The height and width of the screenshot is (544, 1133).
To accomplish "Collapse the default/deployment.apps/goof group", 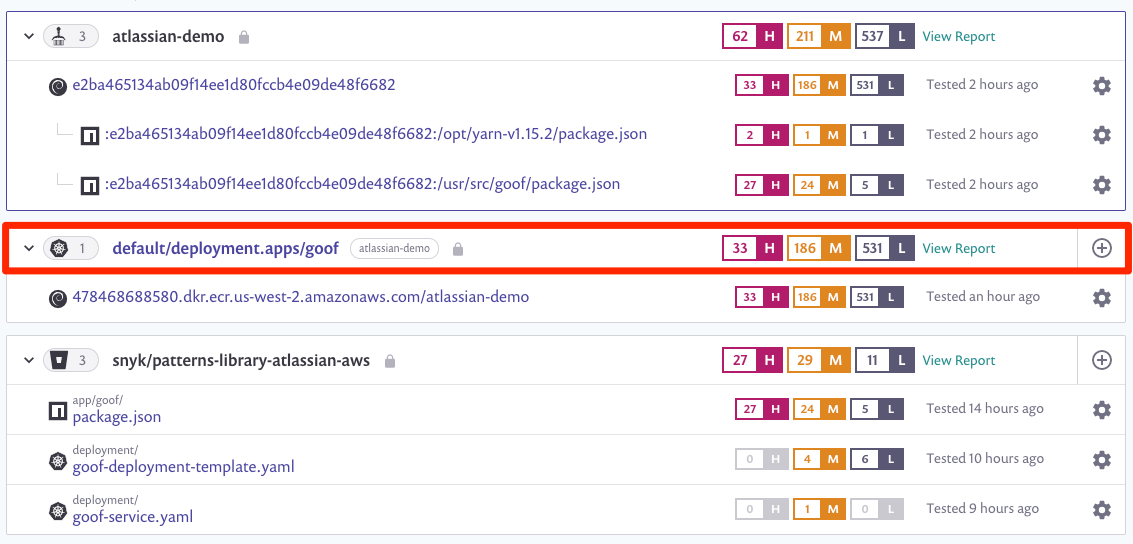I will pyautogui.click(x=29, y=249).
